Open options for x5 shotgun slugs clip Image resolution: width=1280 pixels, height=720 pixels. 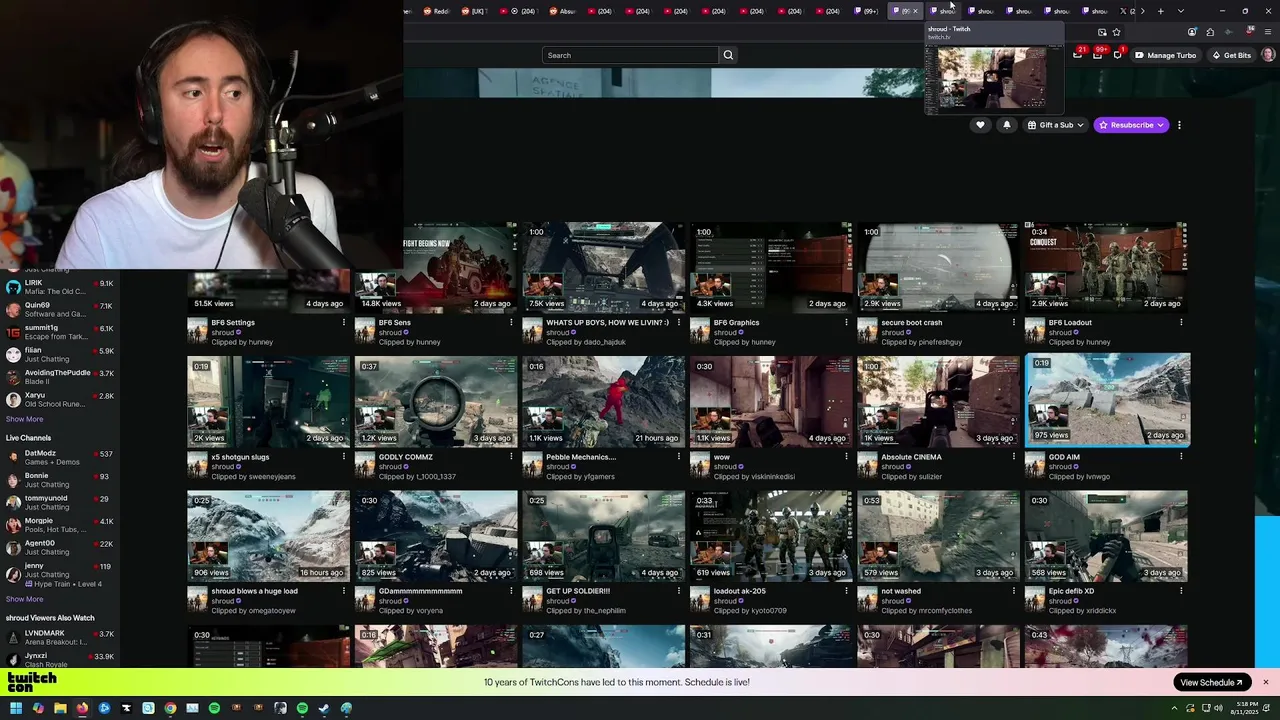344,457
